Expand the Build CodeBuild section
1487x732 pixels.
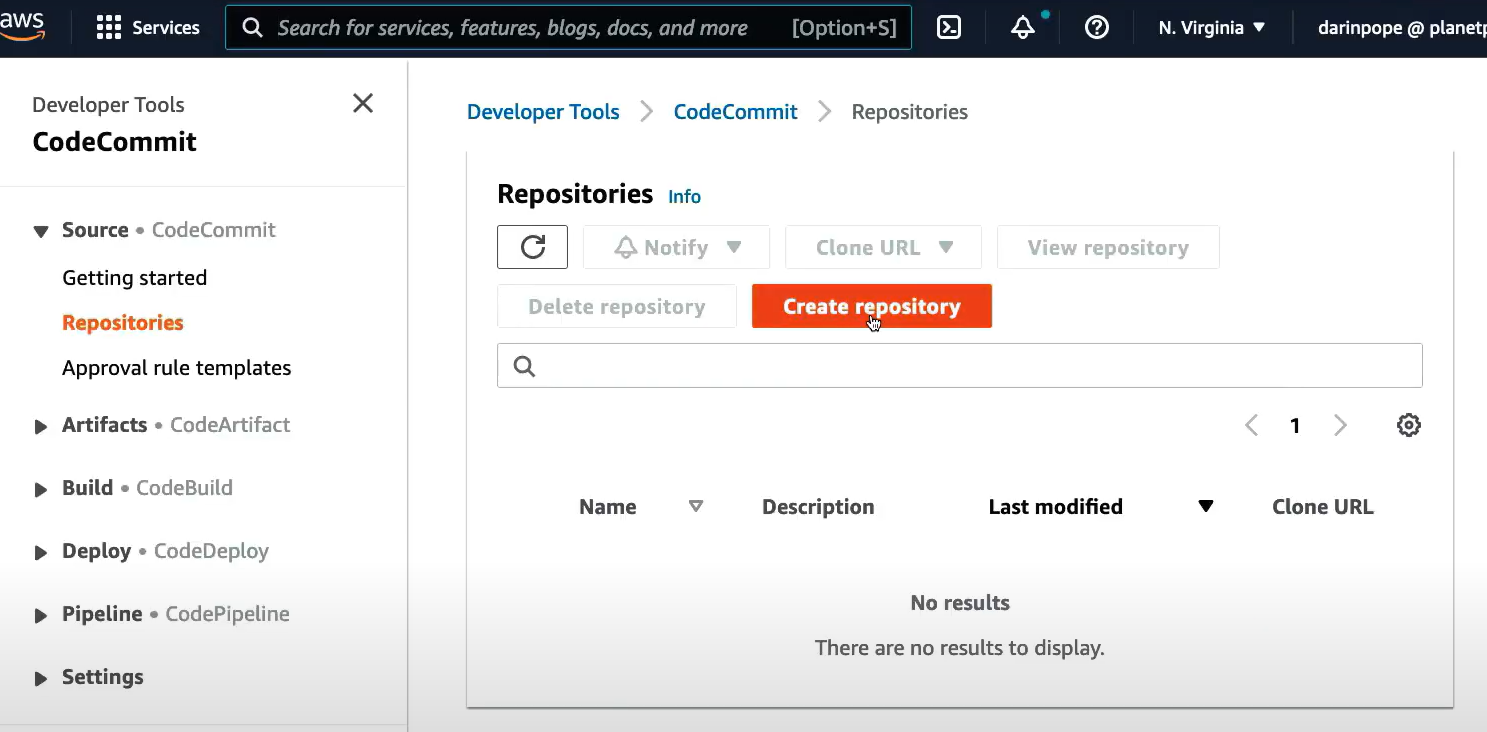click(40, 489)
